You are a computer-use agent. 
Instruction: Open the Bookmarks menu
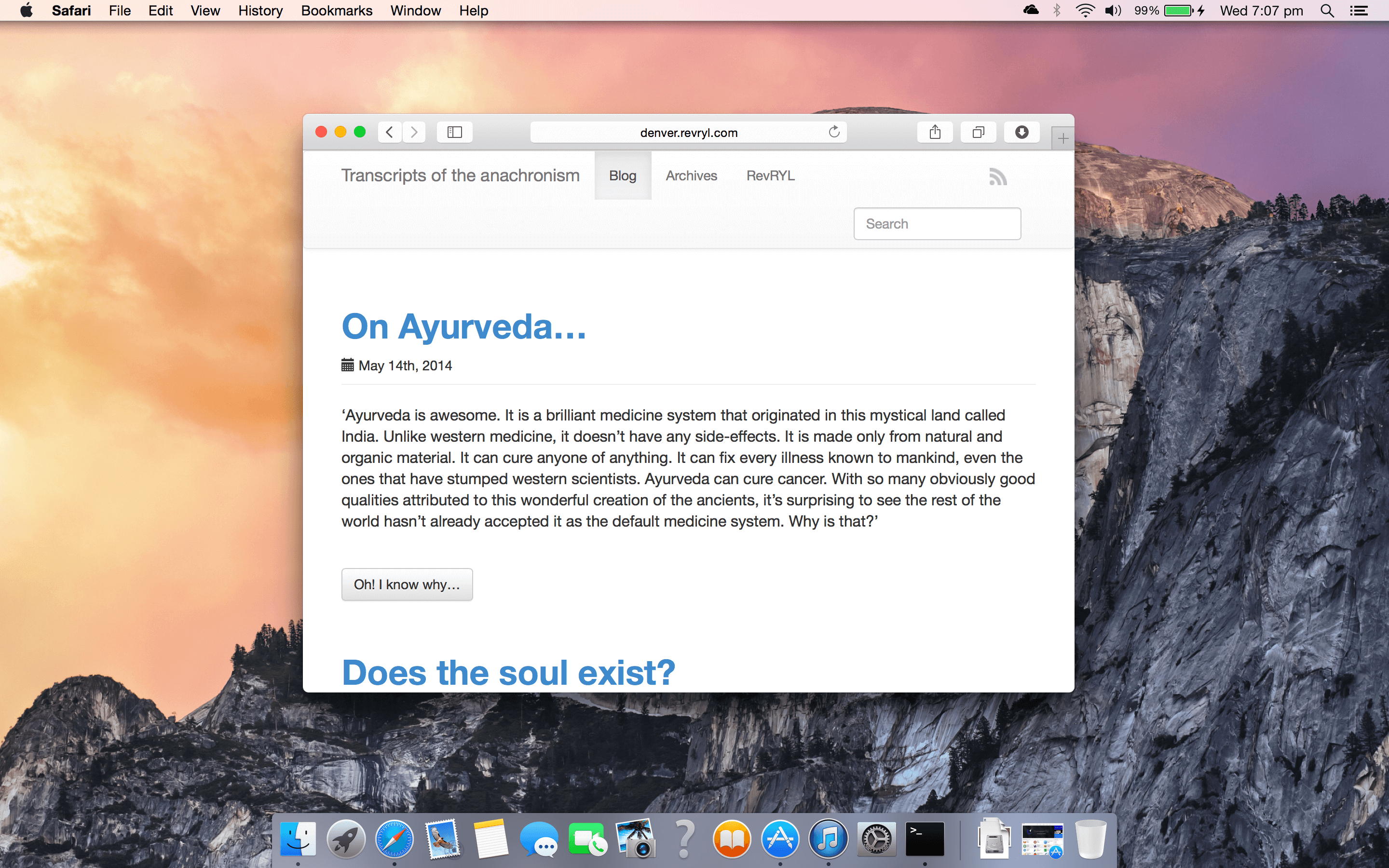tap(337, 11)
